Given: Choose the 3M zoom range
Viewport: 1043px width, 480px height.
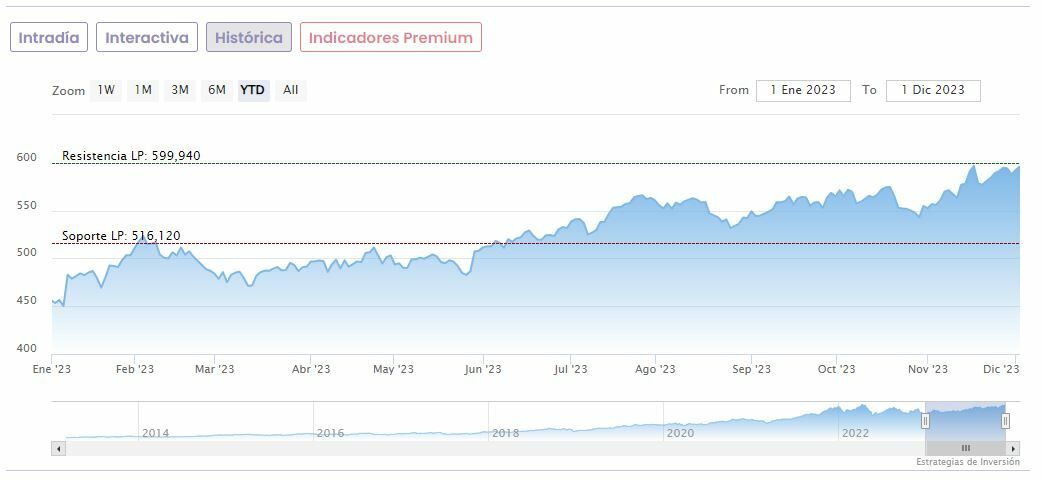Looking at the screenshot, I should (x=180, y=90).
